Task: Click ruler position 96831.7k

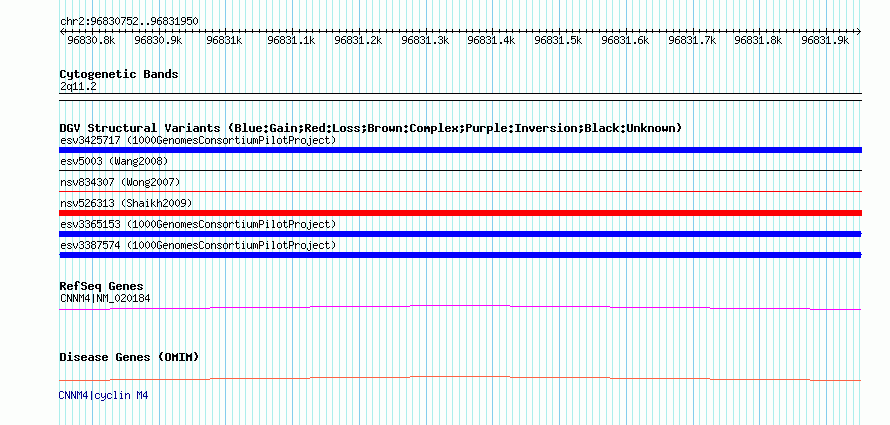Action: click(692, 40)
